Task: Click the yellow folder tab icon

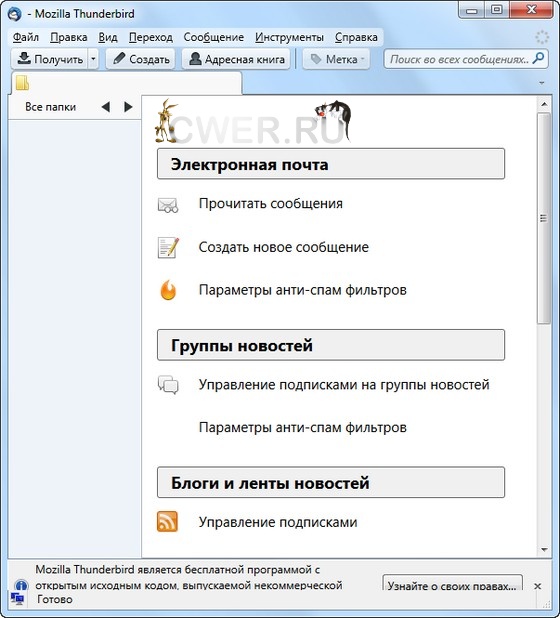Action: click(x=22, y=83)
